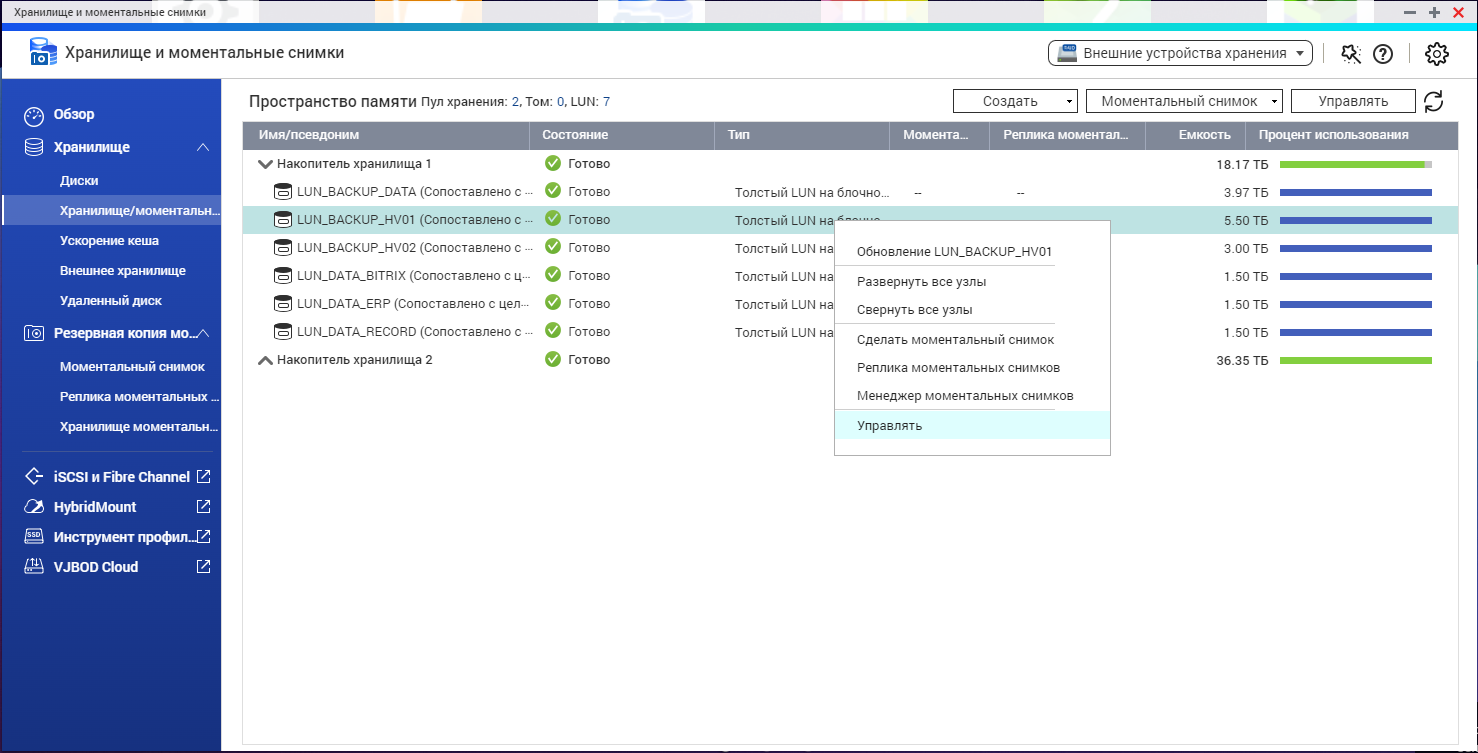Click the disk icon of LUN_DATA_ERP
Screen dimensions: 1478x753
pyautogui.click(x=283, y=304)
